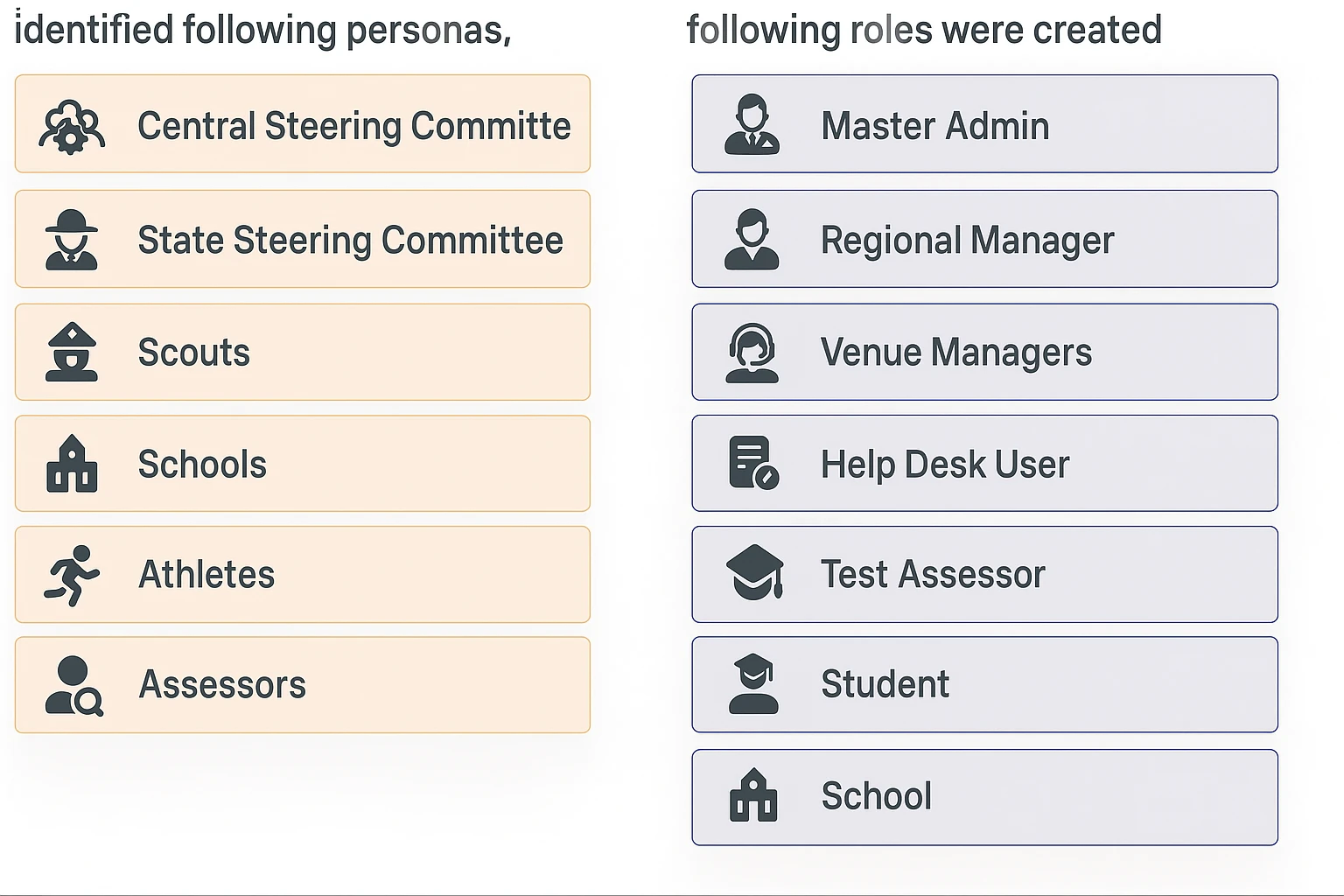
Task: Click the "following roles were created" heading
Action: click(924, 30)
